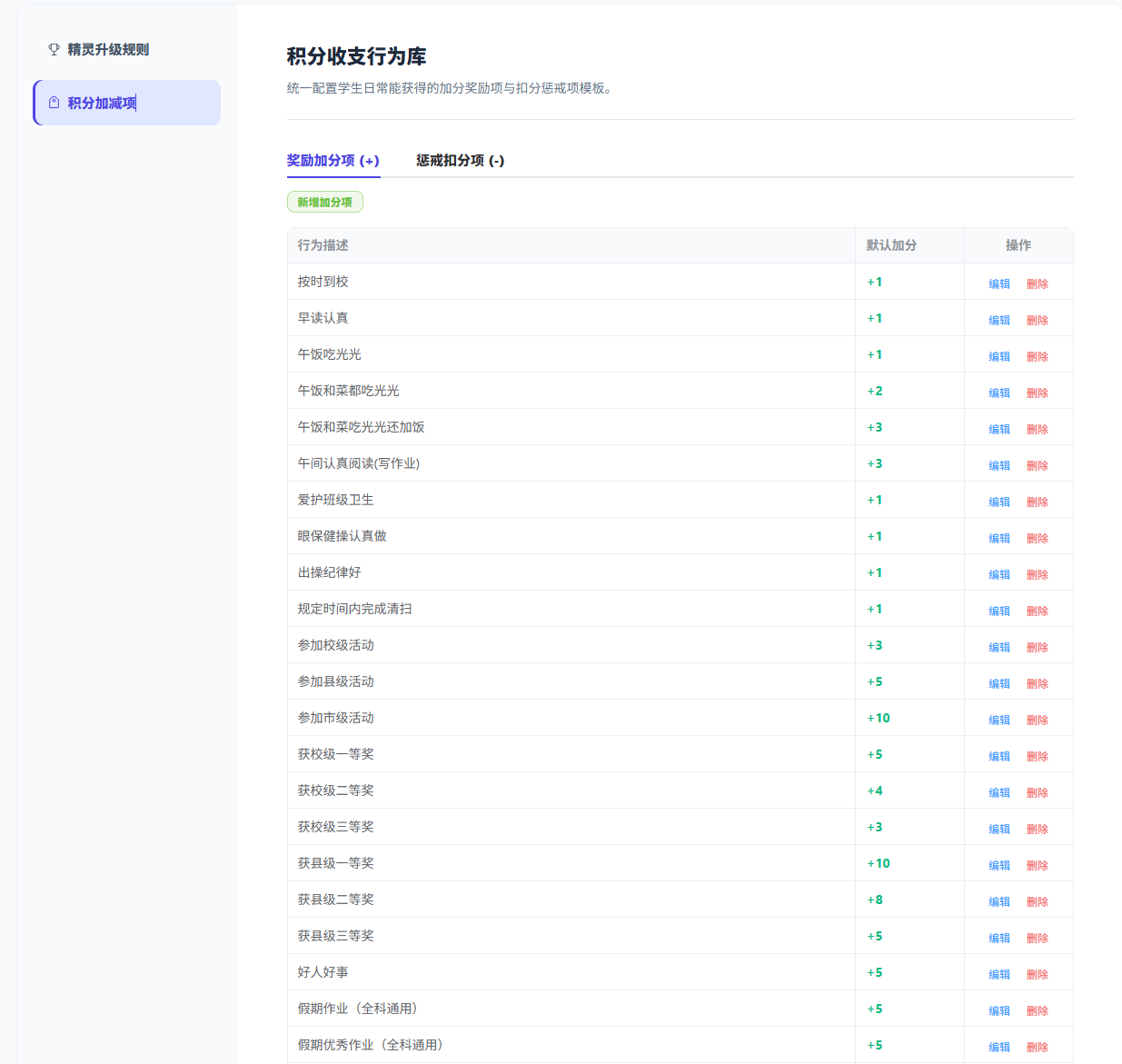Delete the 午间认真阅读(写作业) row
The image size is (1122, 1064).
tap(1038, 465)
